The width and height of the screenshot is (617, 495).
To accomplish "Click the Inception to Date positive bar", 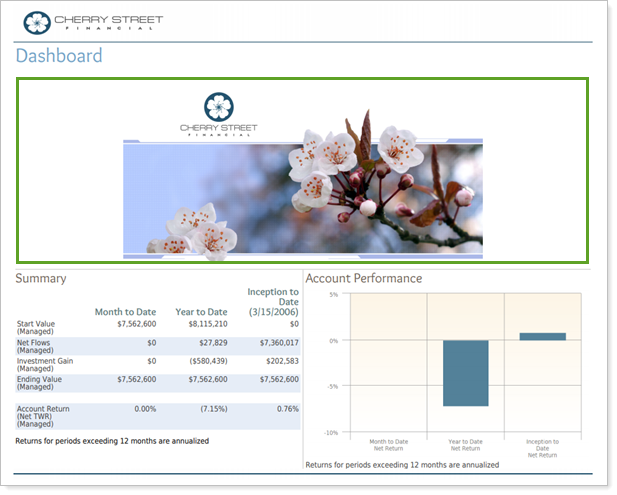I will [x=543, y=336].
